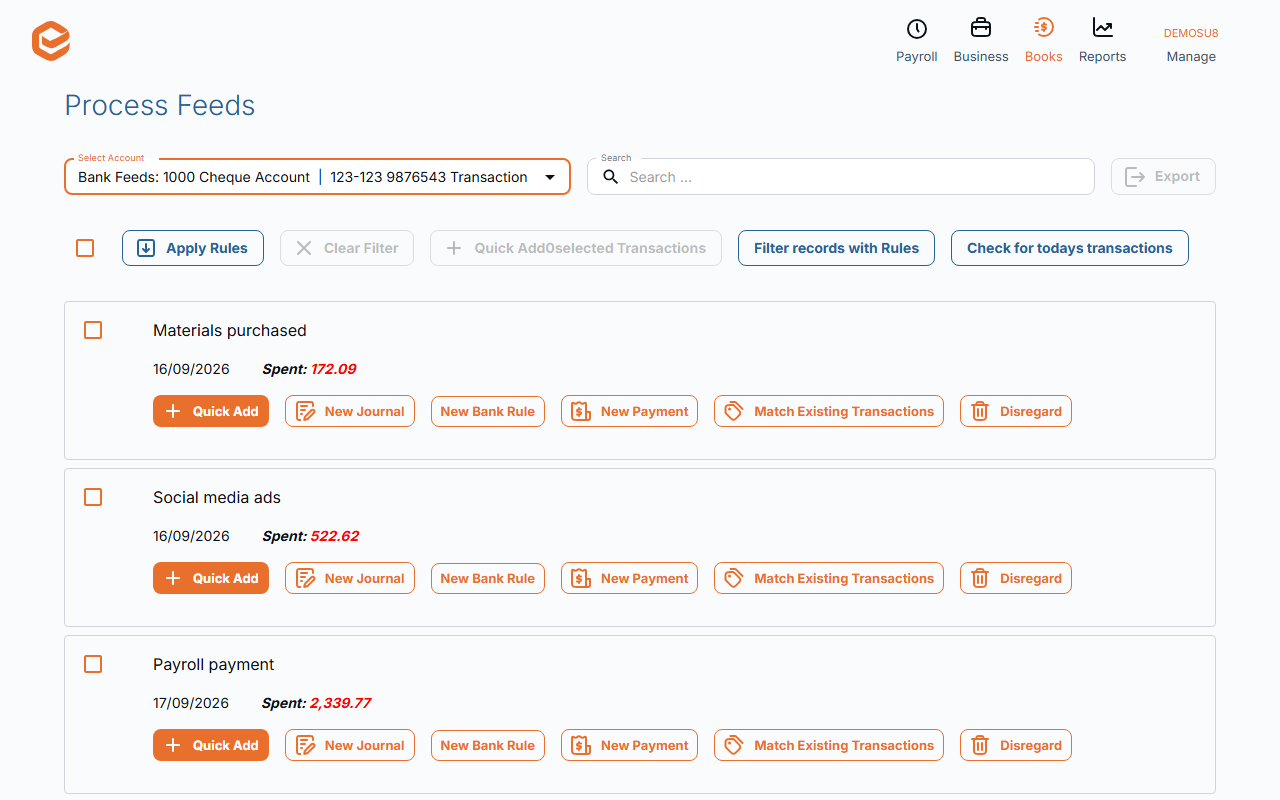Expand the Select Account dropdown arrow
1280x800 pixels.
pyautogui.click(x=550, y=177)
